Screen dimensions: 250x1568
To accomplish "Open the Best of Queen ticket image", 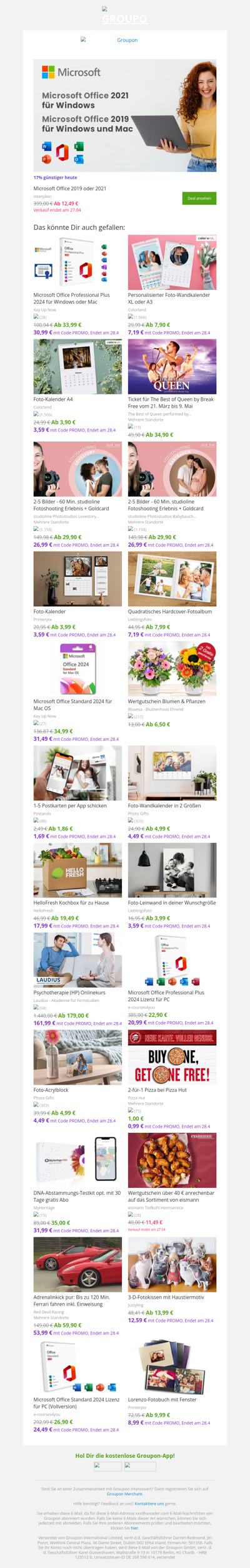I will 172,366.
